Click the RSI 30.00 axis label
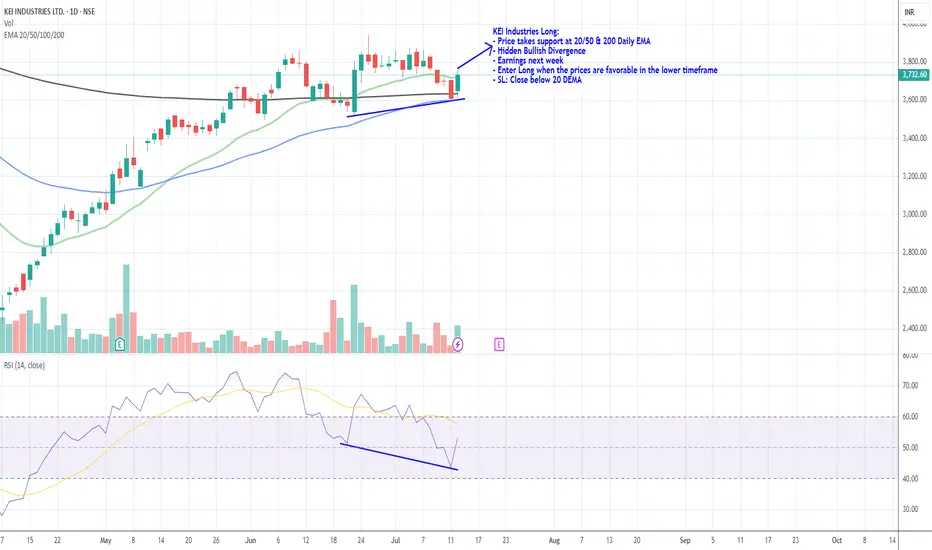The width and height of the screenshot is (932, 550). tap(911, 510)
